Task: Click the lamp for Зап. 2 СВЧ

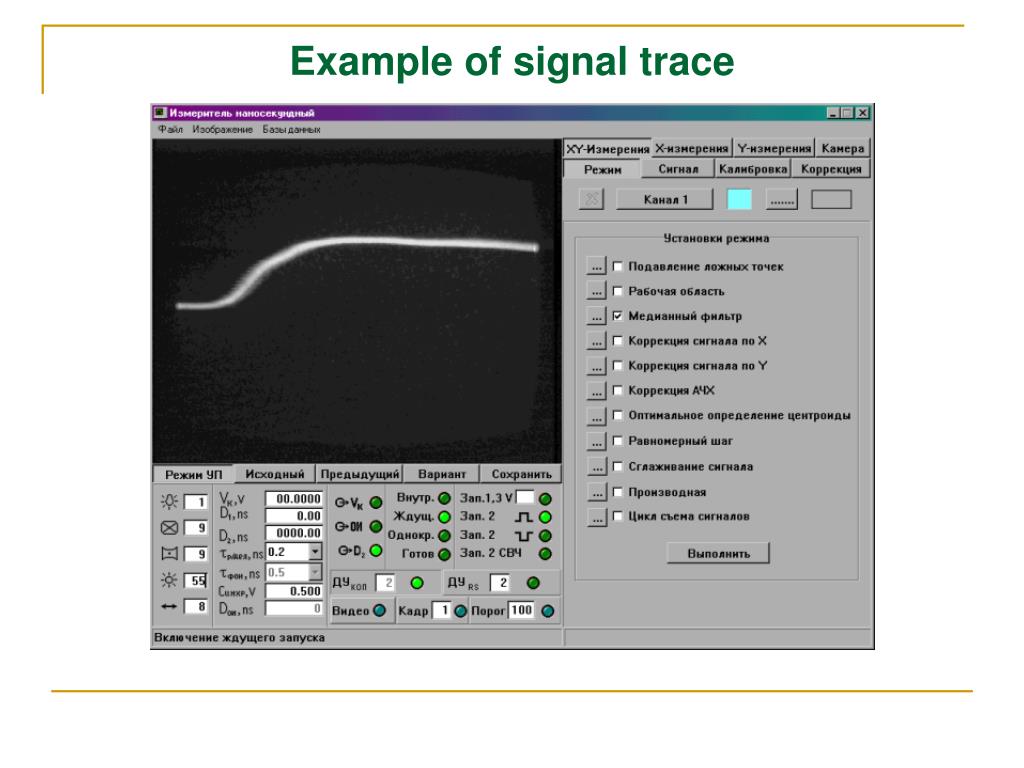Action: point(545,554)
